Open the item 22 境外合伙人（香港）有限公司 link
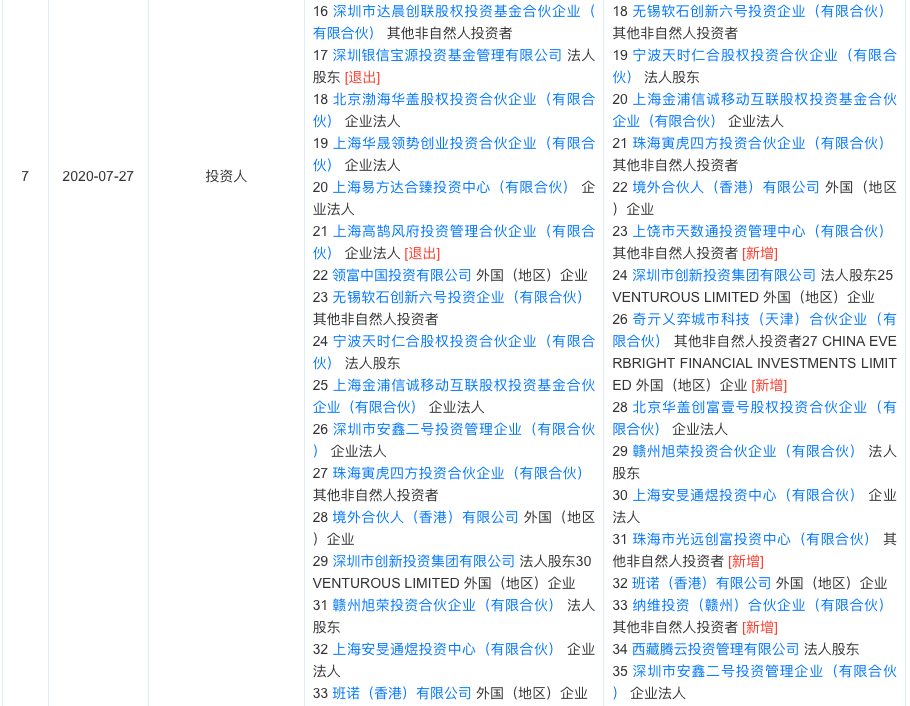The width and height of the screenshot is (910, 706). coord(726,188)
